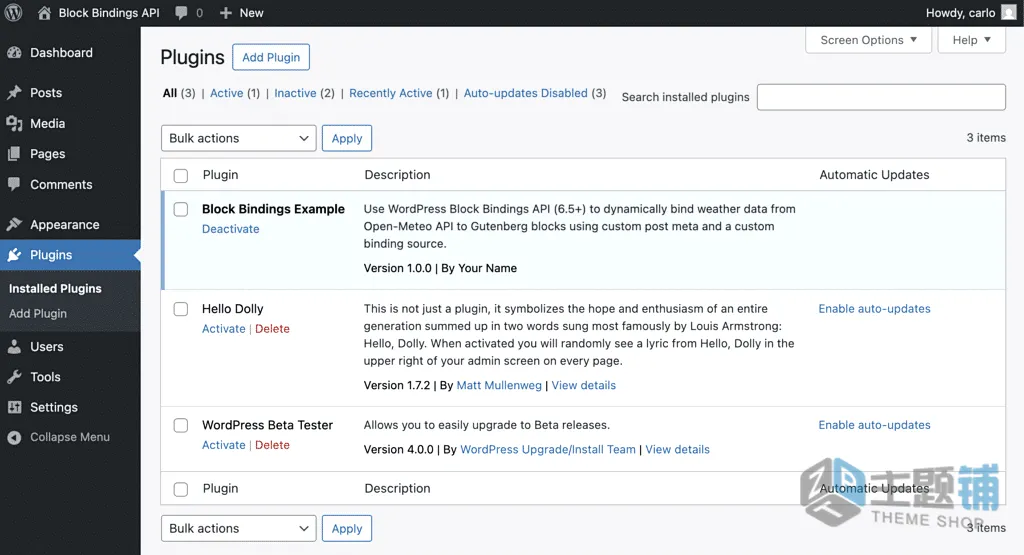Open Add Plugin in the sidebar submenu
The height and width of the screenshot is (555, 1024).
click(x=38, y=313)
